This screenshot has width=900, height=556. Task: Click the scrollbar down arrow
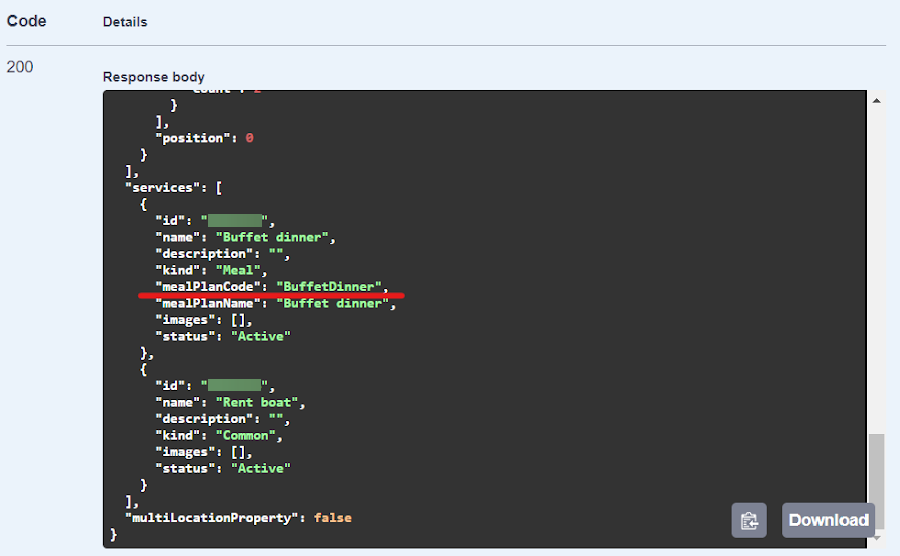pos(876,538)
